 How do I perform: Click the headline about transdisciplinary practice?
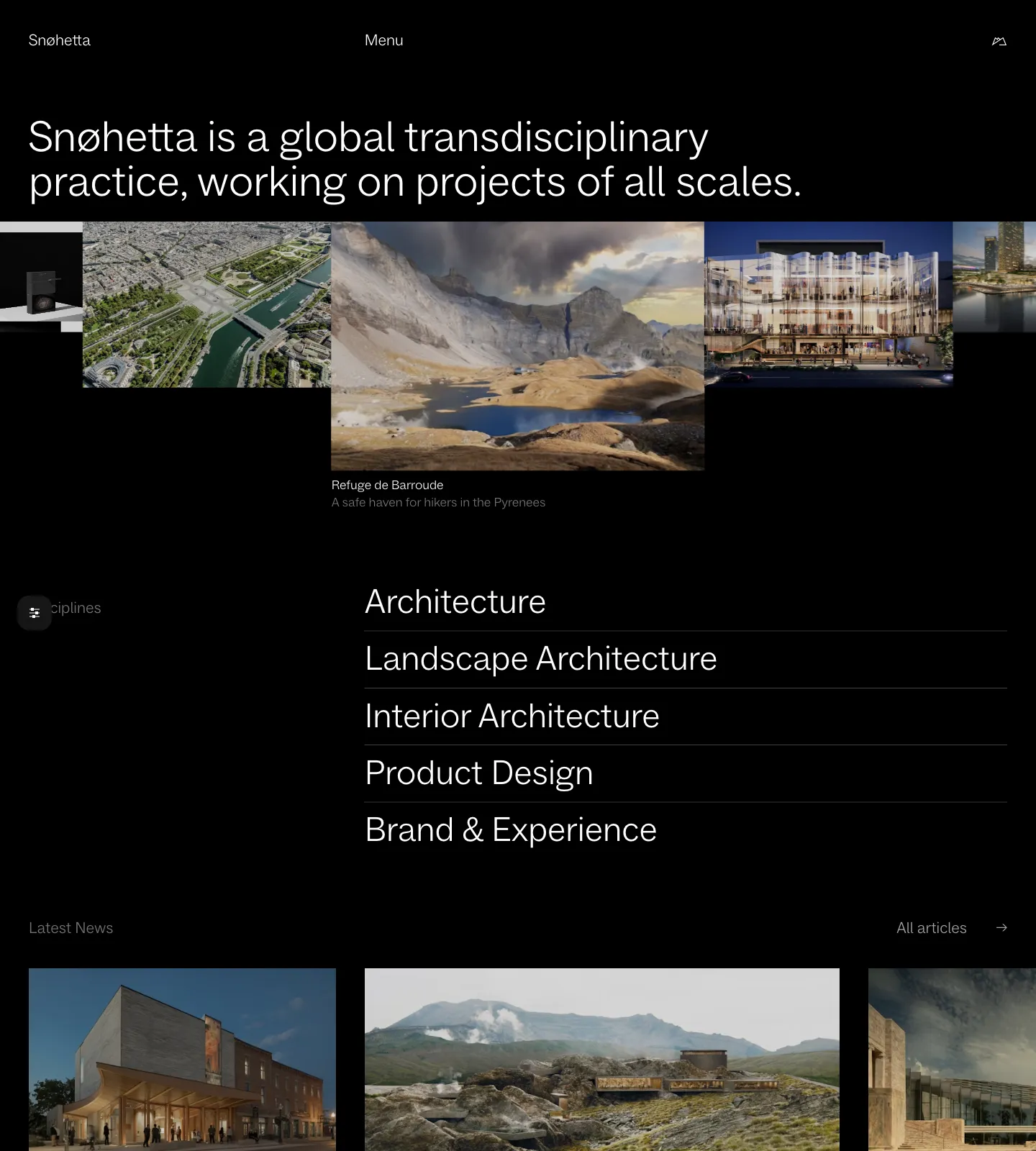pyautogui.click(x=414, y=159)
